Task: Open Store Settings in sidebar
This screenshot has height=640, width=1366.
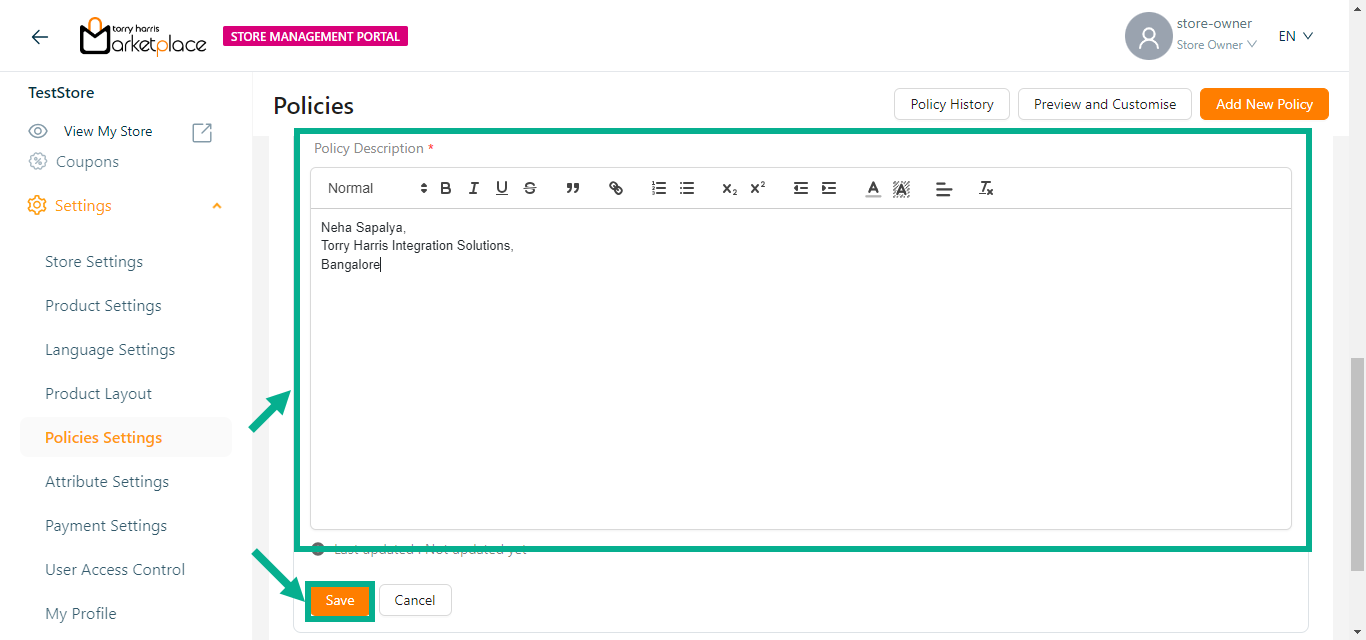Action: click(x=94, y=262)
